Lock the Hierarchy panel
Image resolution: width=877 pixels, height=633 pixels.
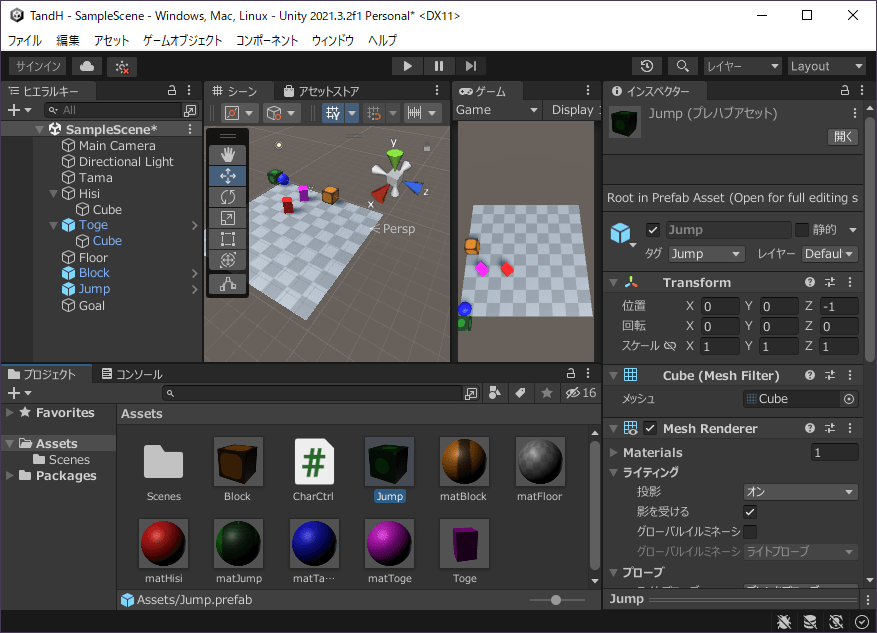172,91
